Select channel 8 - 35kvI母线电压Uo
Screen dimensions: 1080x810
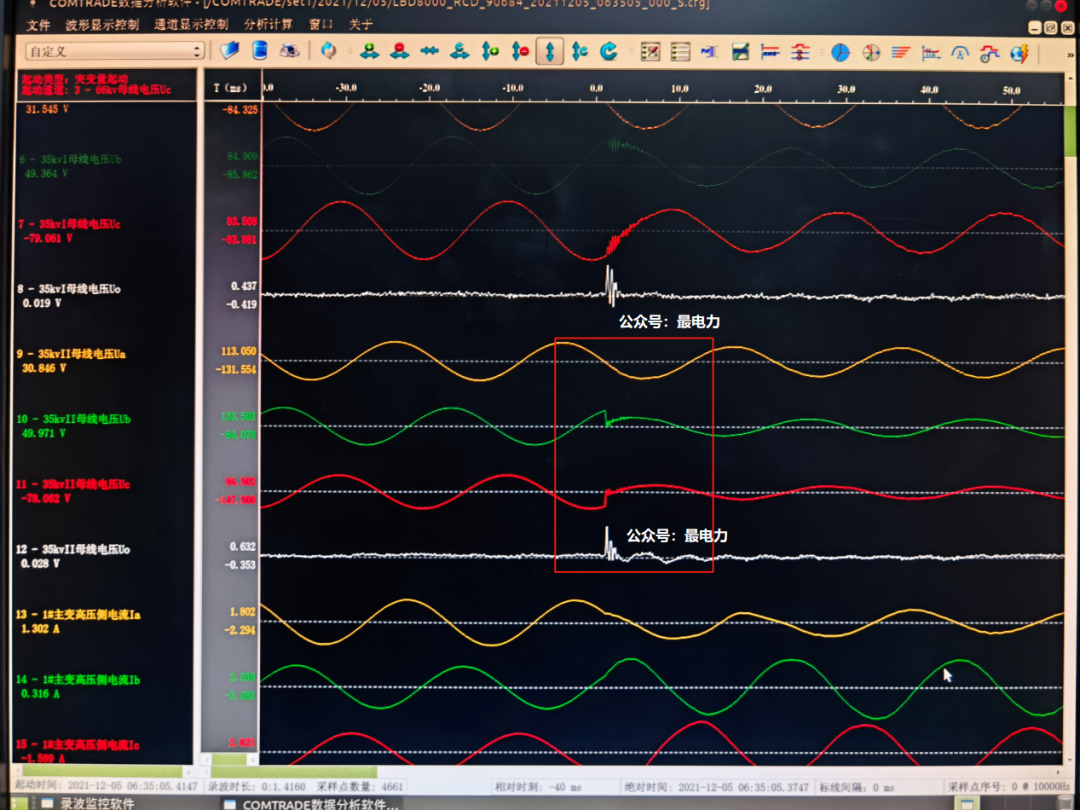click(69, 289)
